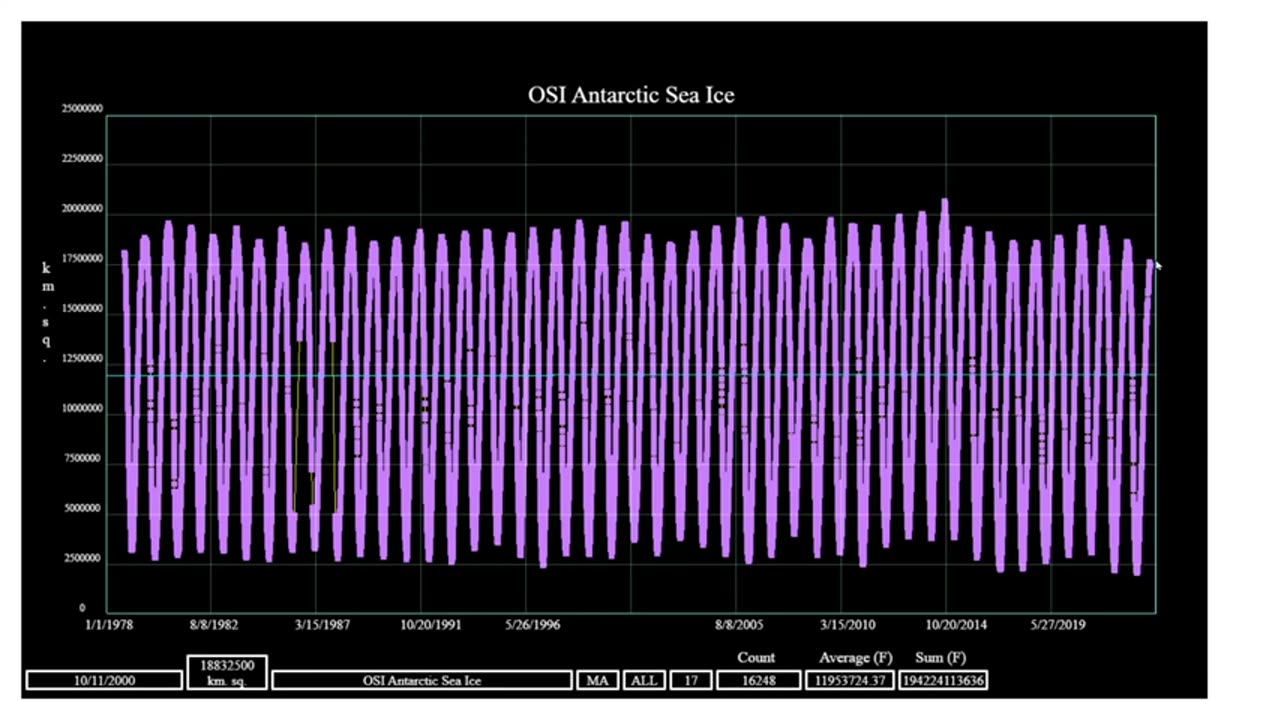
Task: Click the vertical km. sq. axis label
Action: [47, 312]
